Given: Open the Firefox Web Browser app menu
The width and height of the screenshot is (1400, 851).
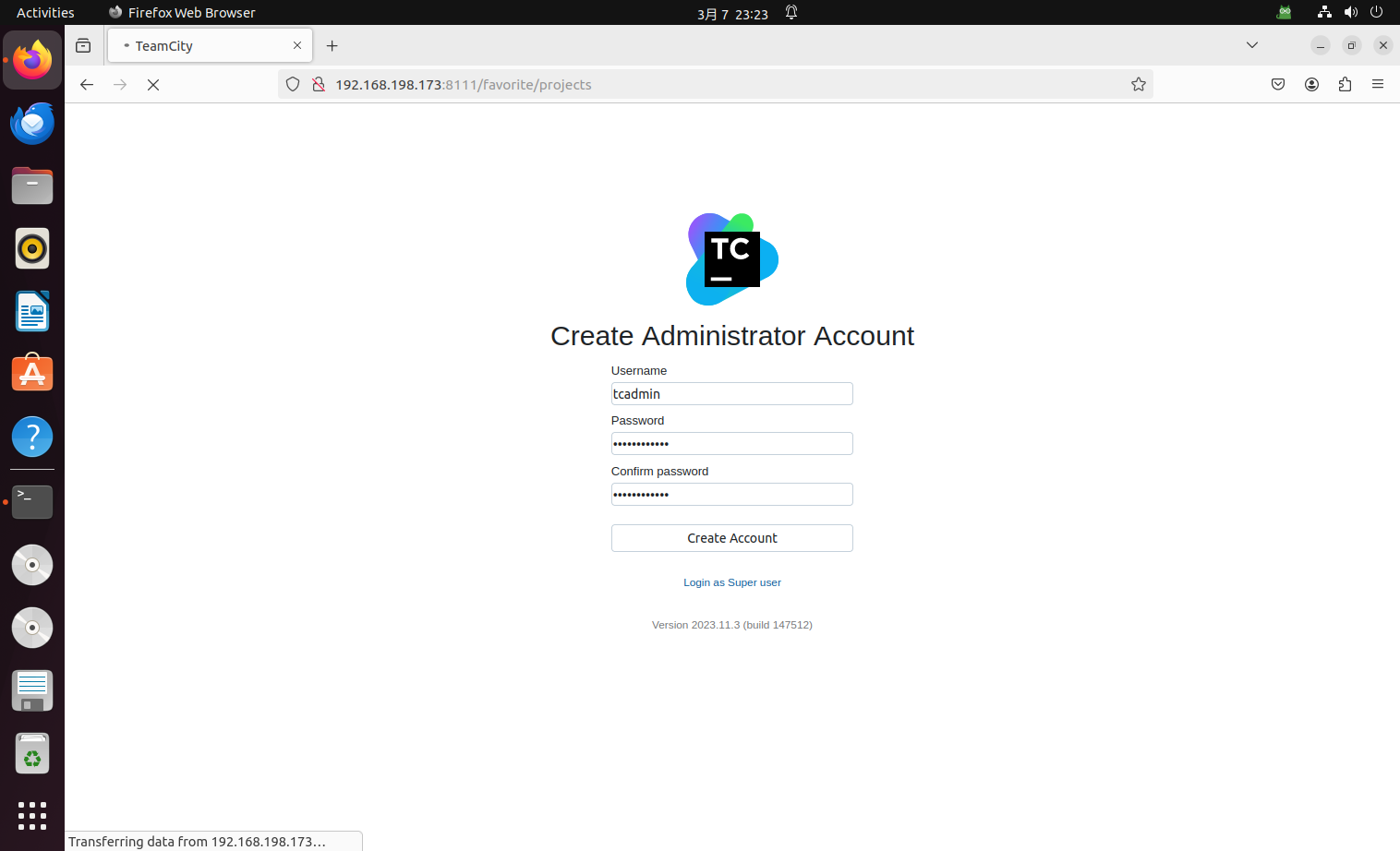Looking at the screenshot, I should click(x=182, y=12).
